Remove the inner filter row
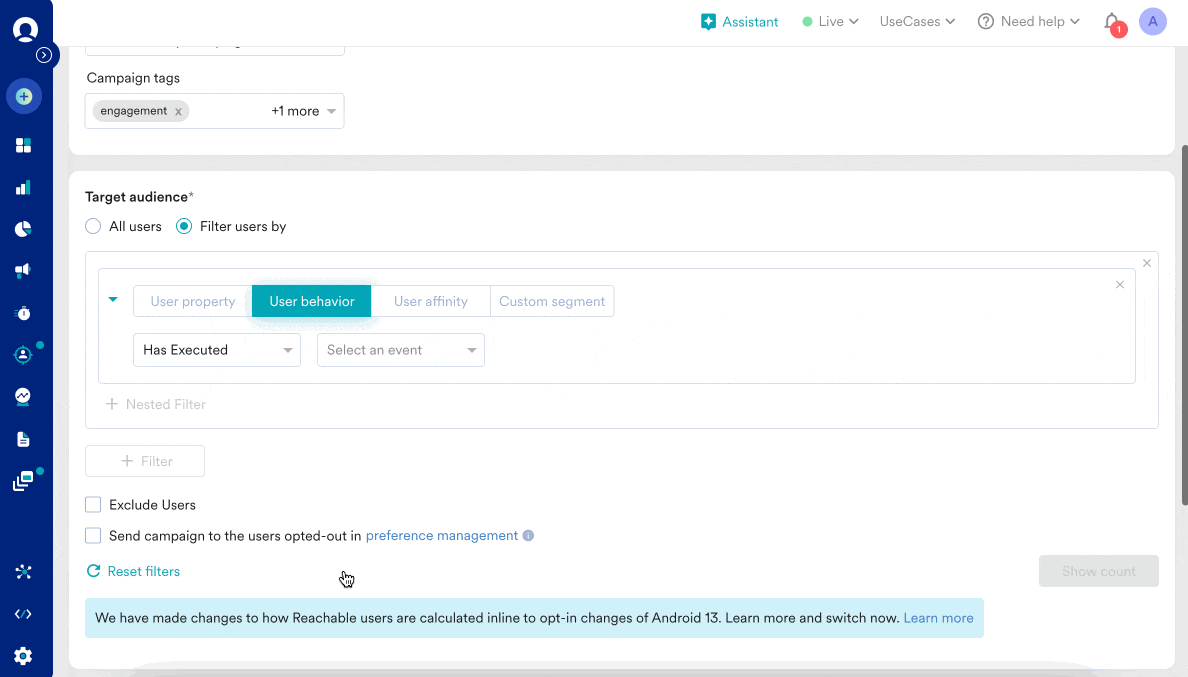The image size is (1188, 677). 1120,285
